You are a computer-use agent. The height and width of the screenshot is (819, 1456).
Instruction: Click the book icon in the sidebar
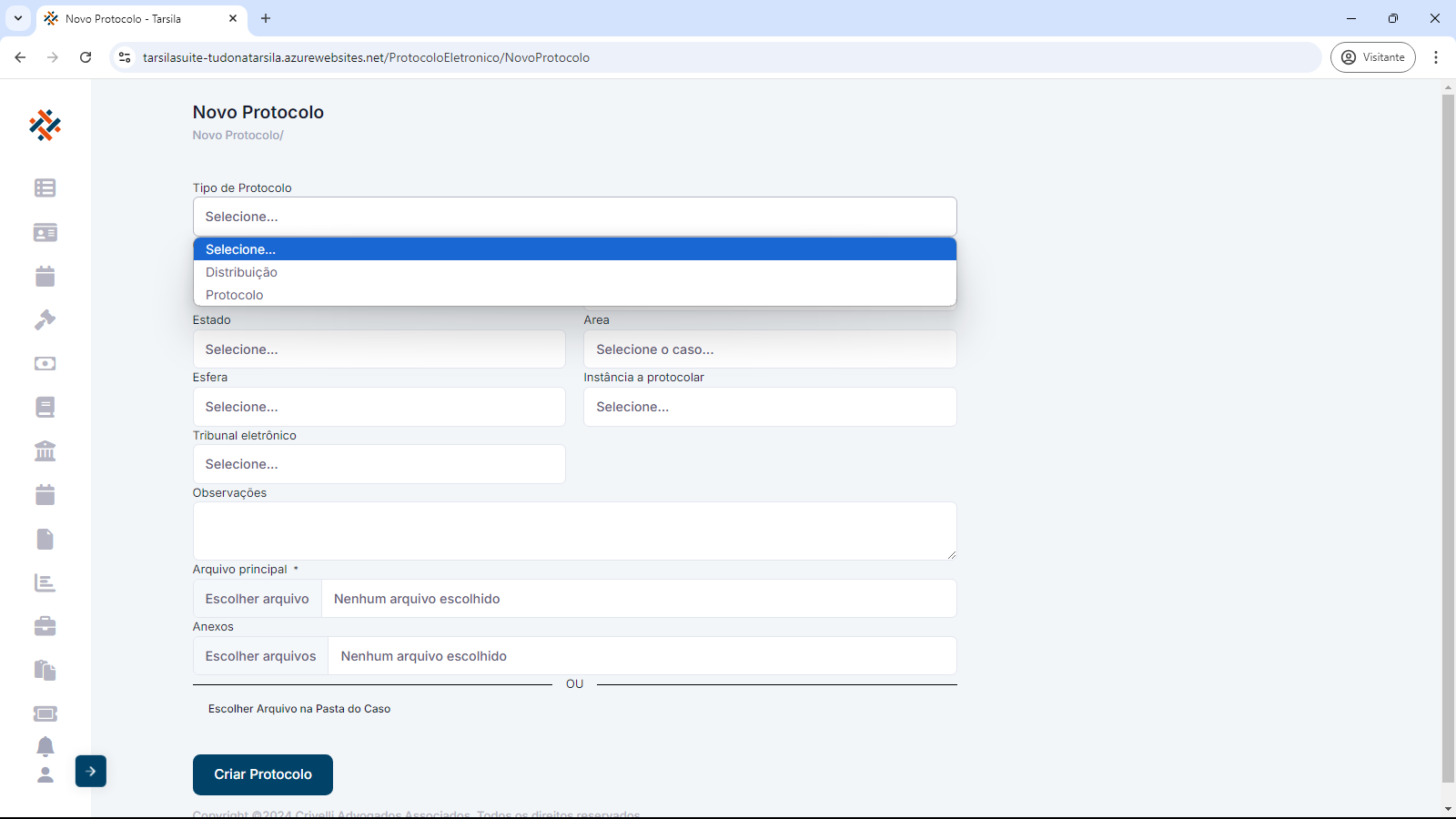point(45,407)
